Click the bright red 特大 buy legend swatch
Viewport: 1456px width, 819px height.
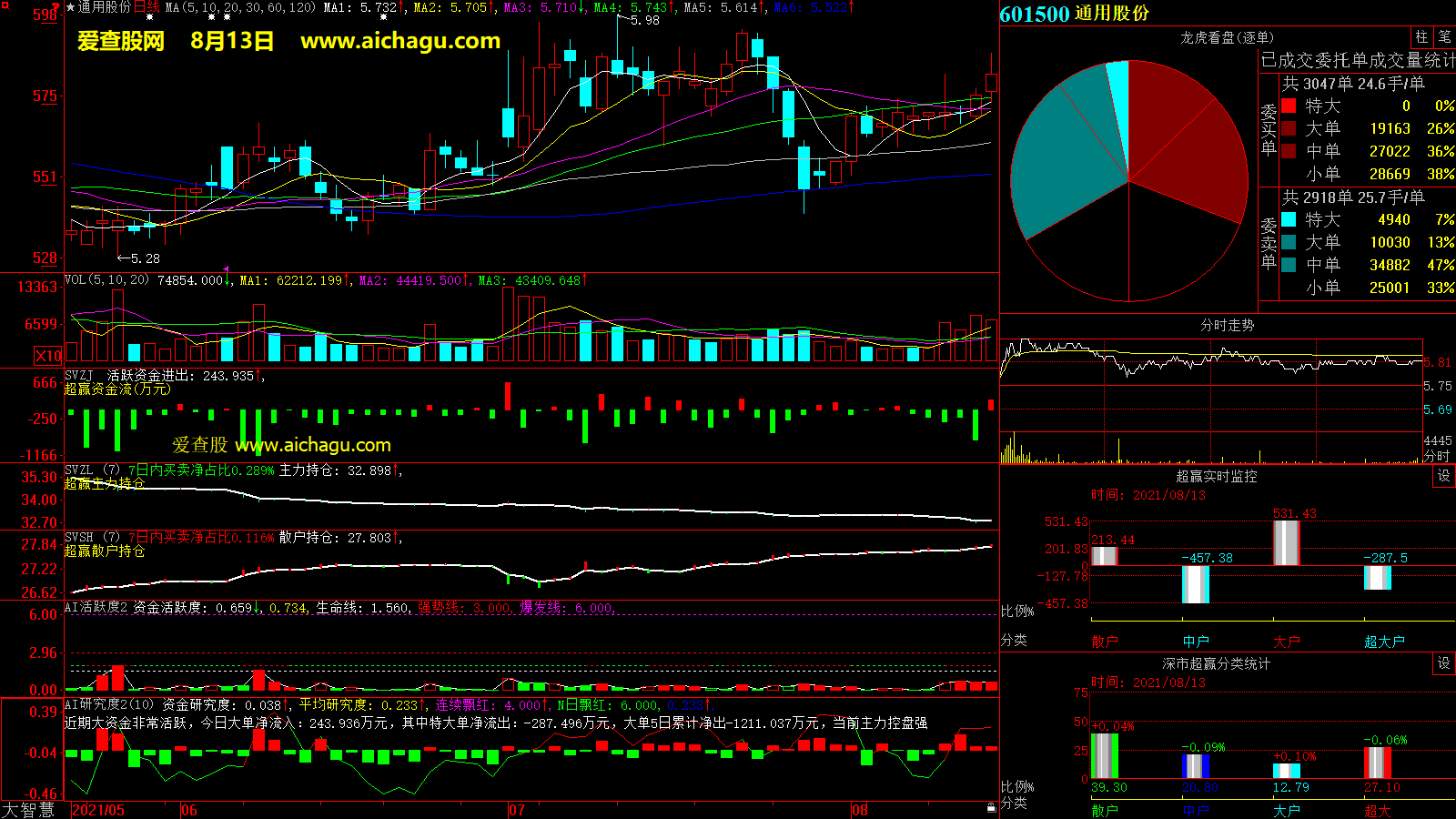point(1289,106)
